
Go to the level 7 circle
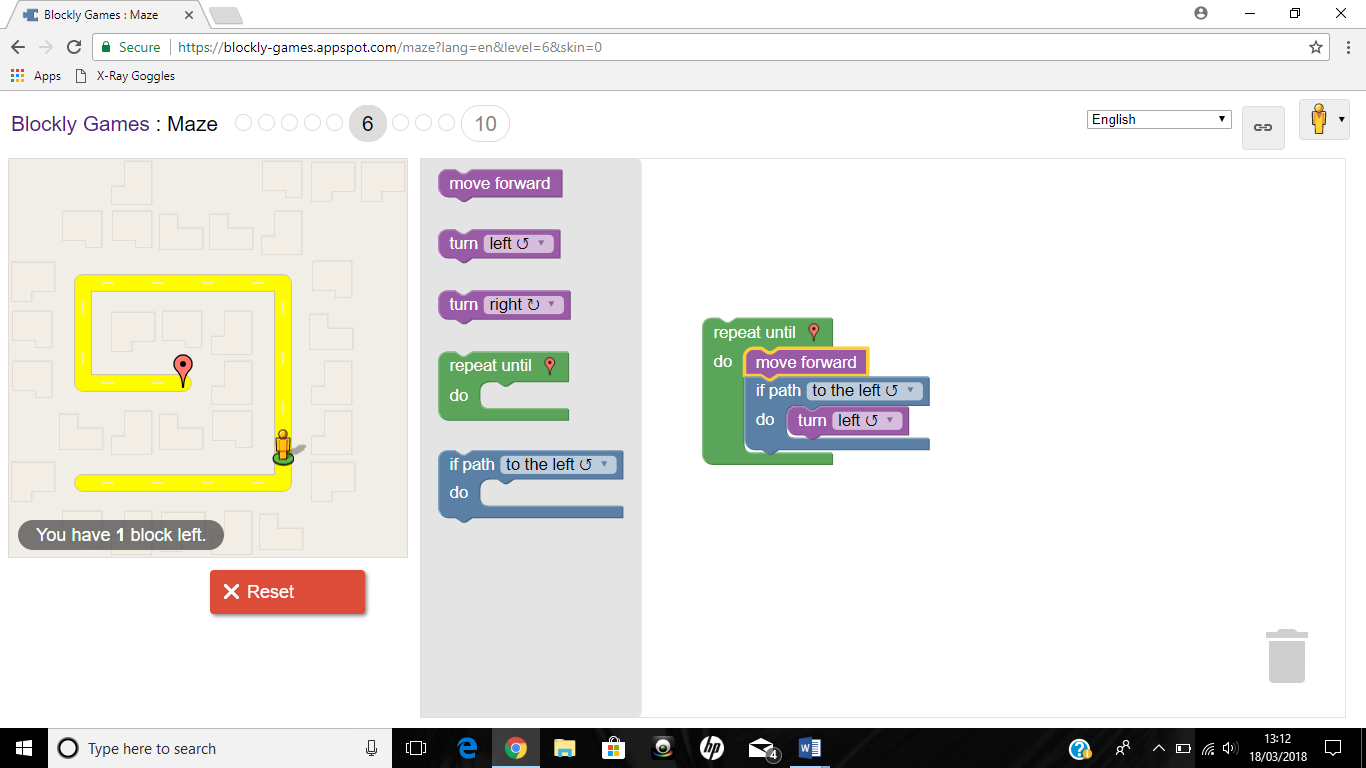pyautogui.click(x=400, y=123)
